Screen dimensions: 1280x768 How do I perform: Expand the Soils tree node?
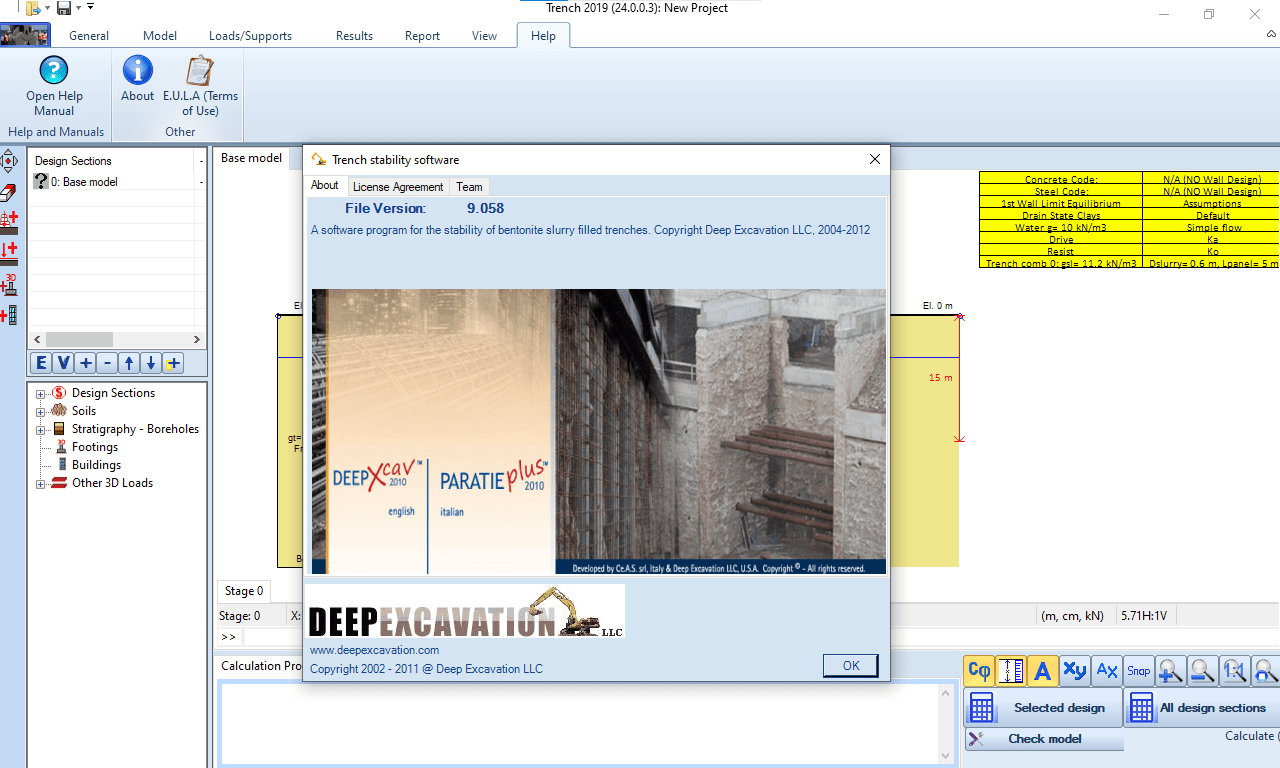pos(41,412)
